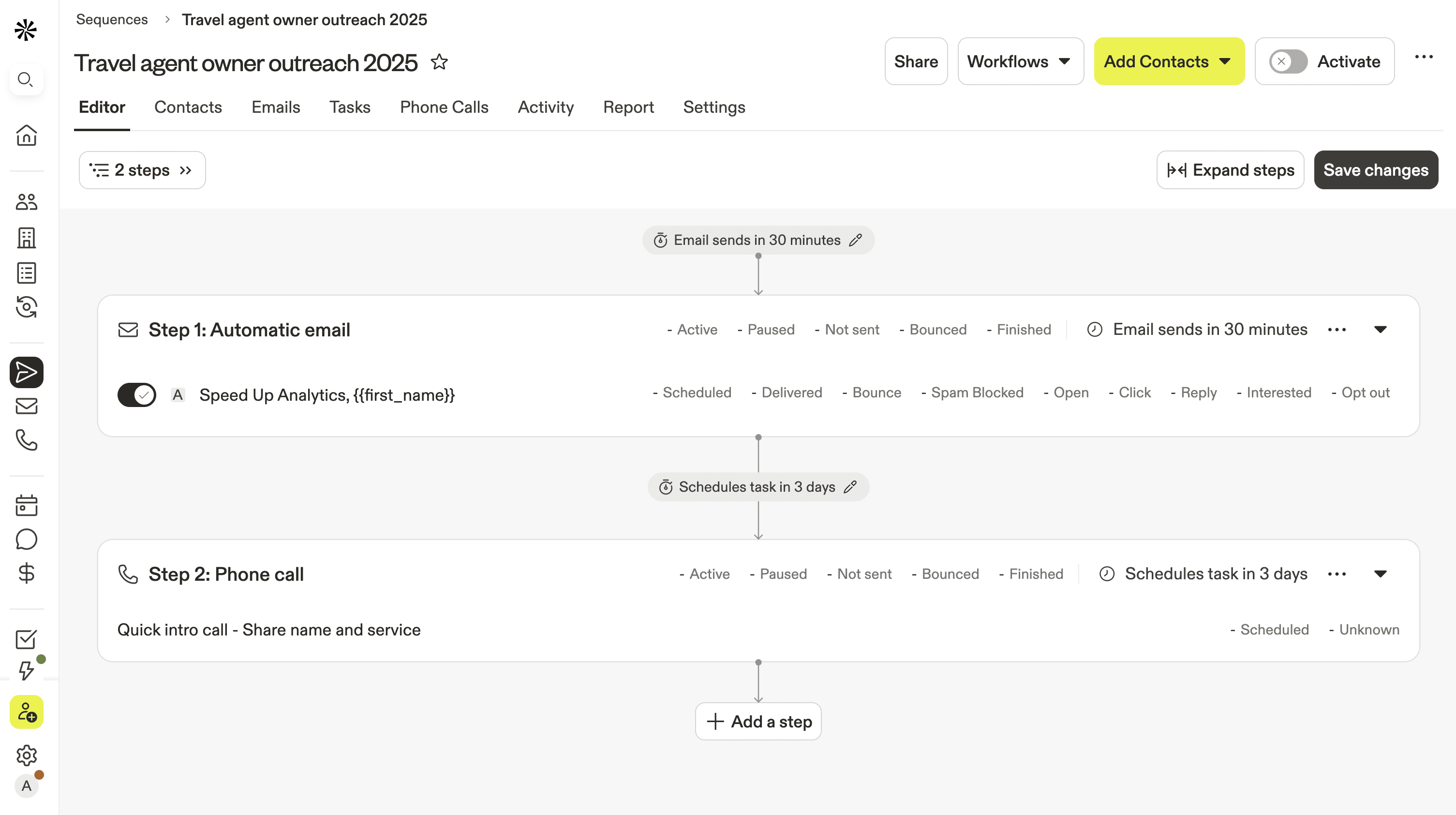Open the Report tab
Viewport: 1456px width, 815px height.
628,107
